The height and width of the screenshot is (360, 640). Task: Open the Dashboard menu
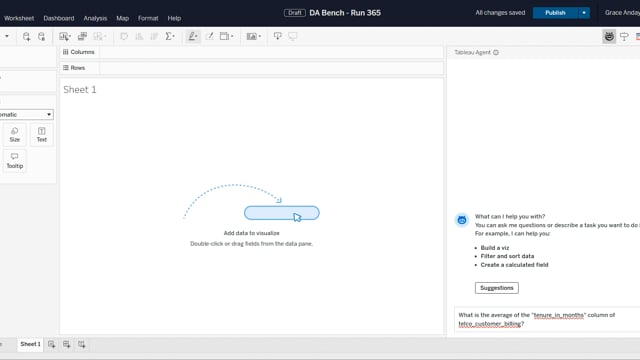pyautogui.click(x=59, y=18)
